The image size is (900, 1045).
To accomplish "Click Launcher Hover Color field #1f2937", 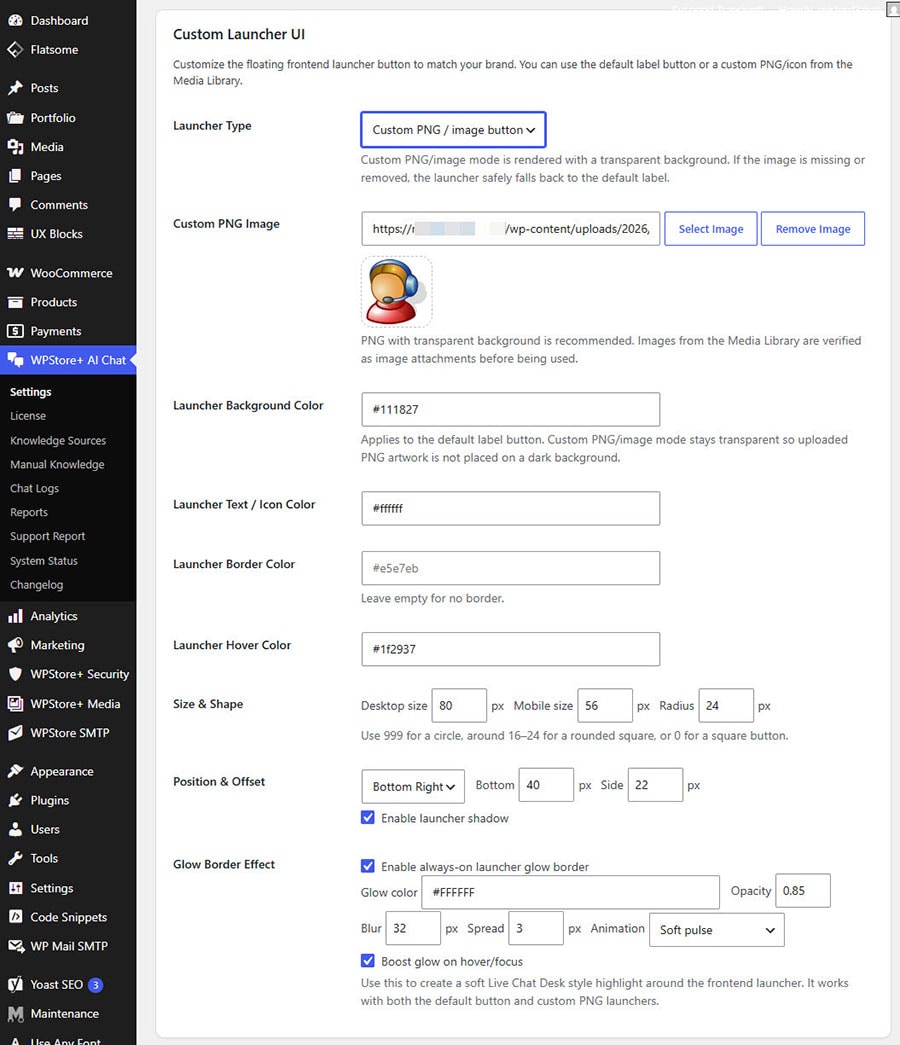I will coord(511,649).
